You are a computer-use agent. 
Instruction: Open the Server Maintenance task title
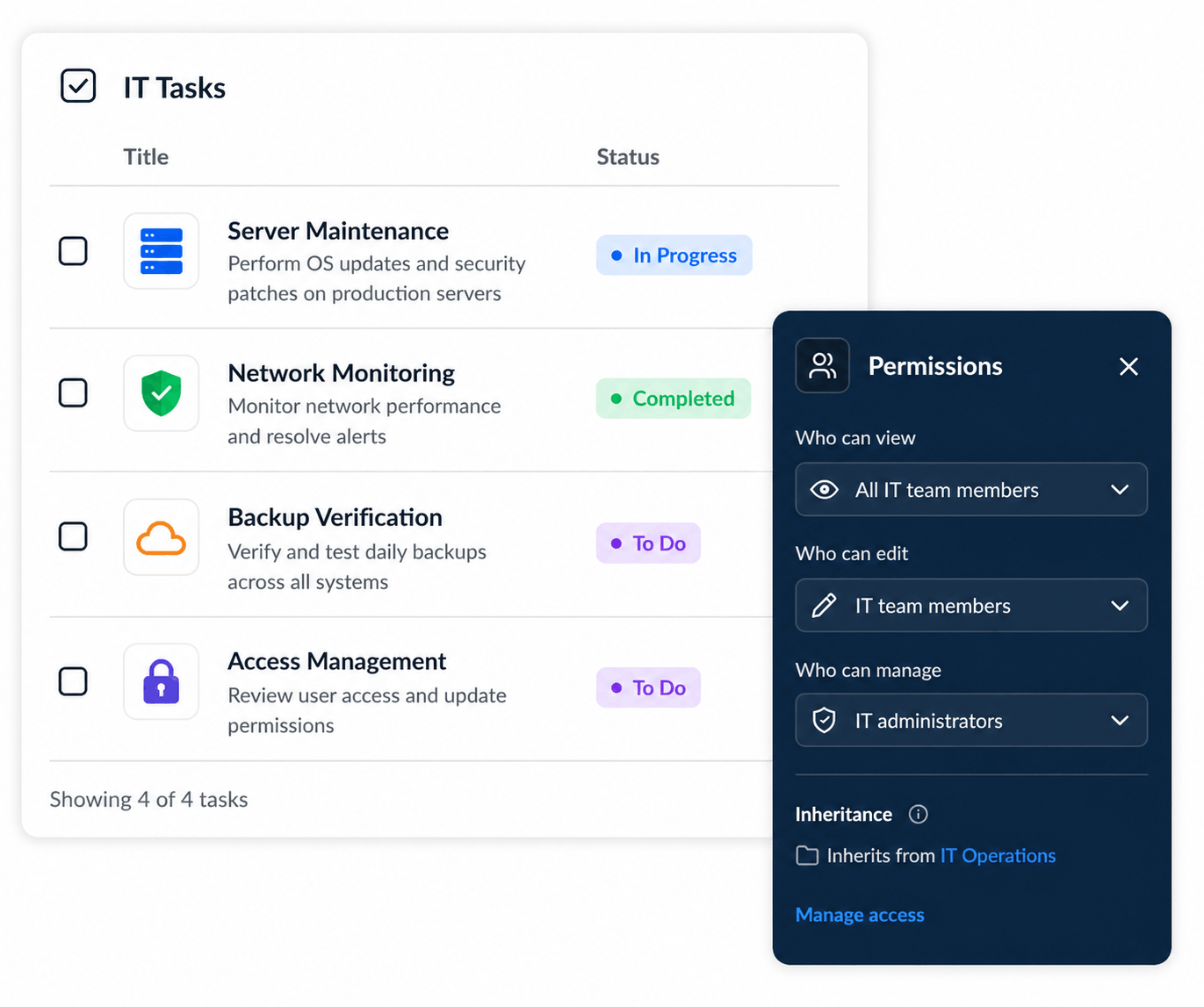point(338,231)
